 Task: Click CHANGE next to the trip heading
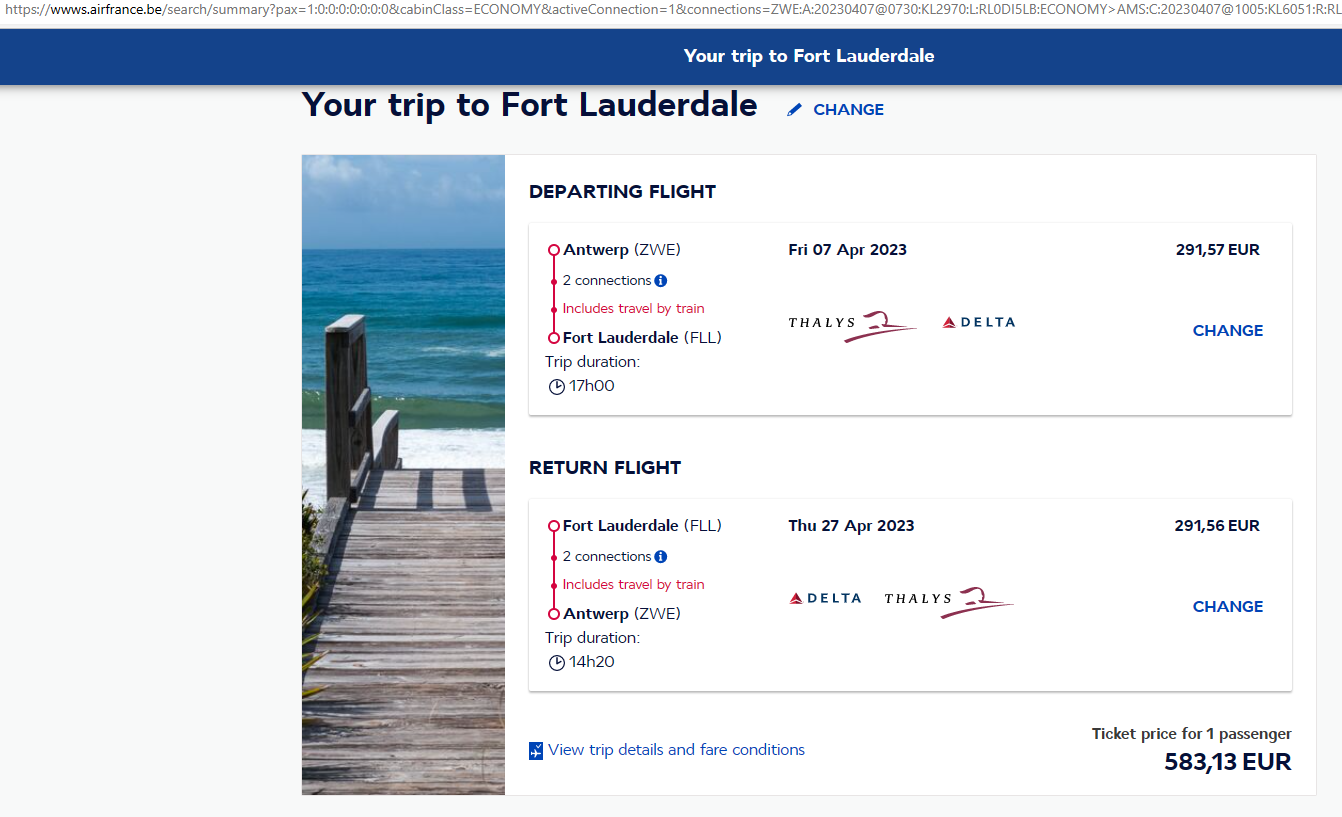click(x=848, y=110)
